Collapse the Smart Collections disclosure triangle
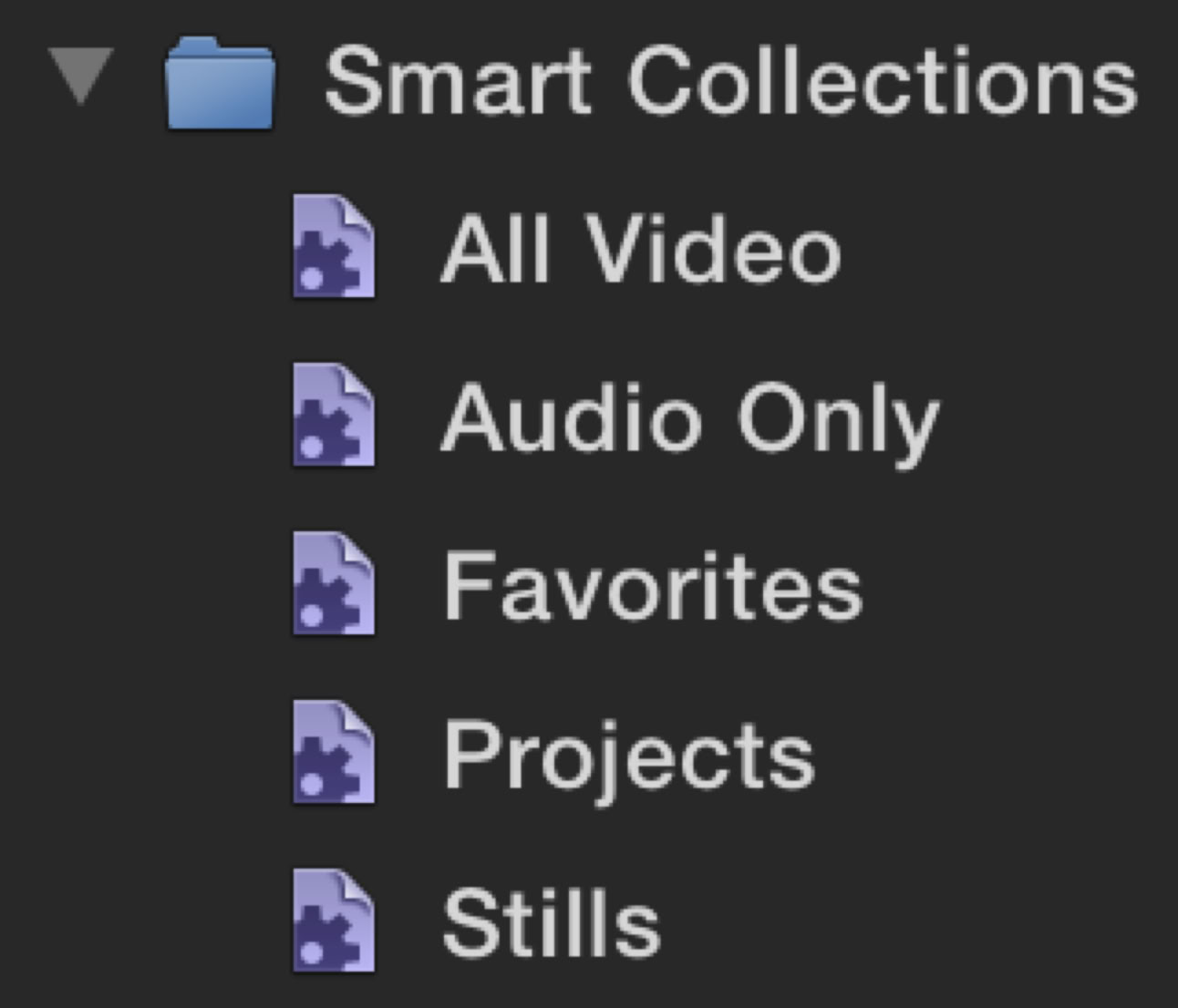 [81, 75]
